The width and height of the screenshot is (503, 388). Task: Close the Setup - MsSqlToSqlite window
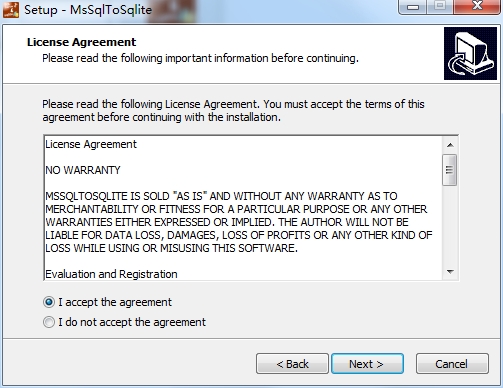coord(477,7)
